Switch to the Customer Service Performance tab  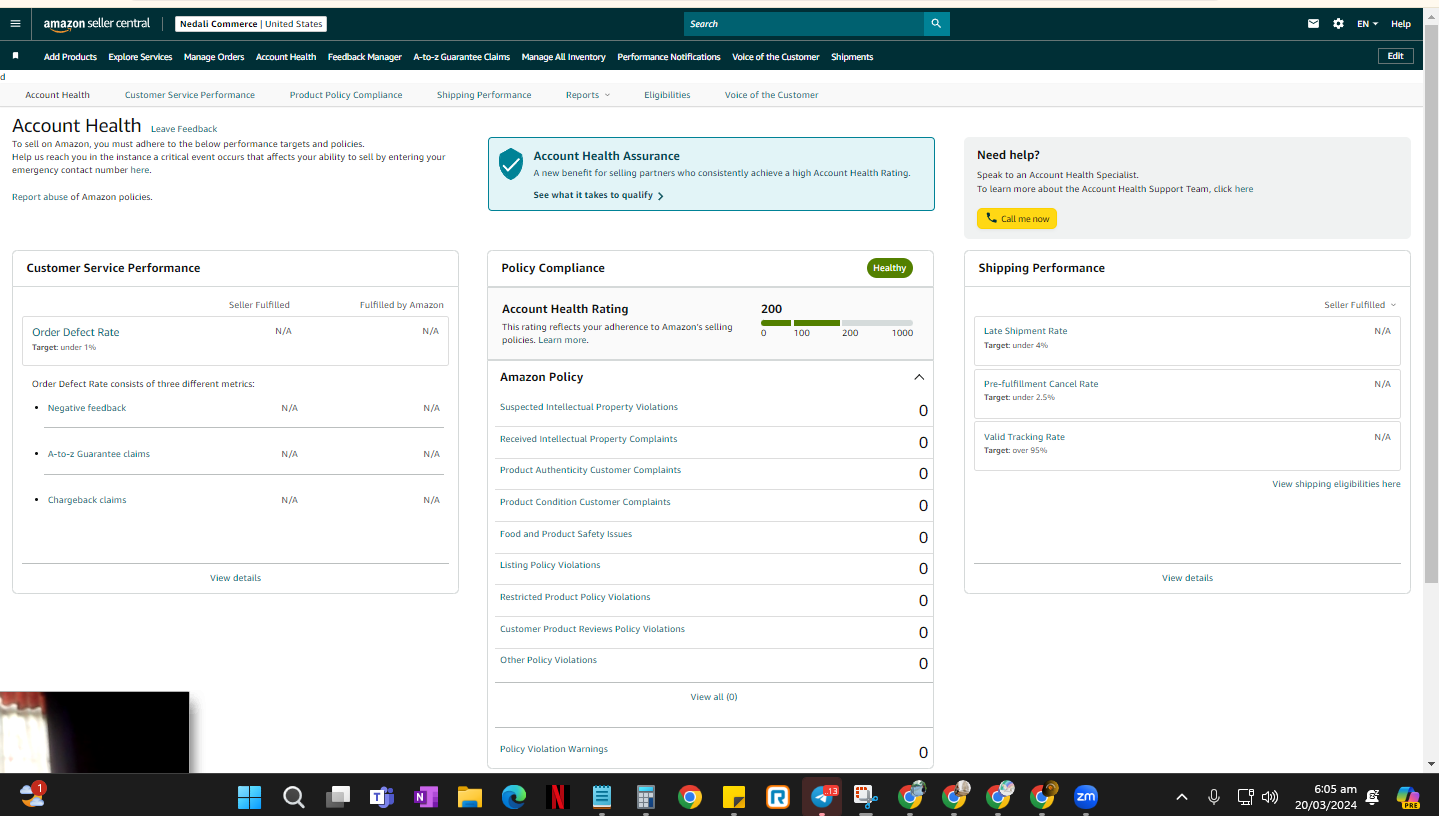(x=190, y=95)
